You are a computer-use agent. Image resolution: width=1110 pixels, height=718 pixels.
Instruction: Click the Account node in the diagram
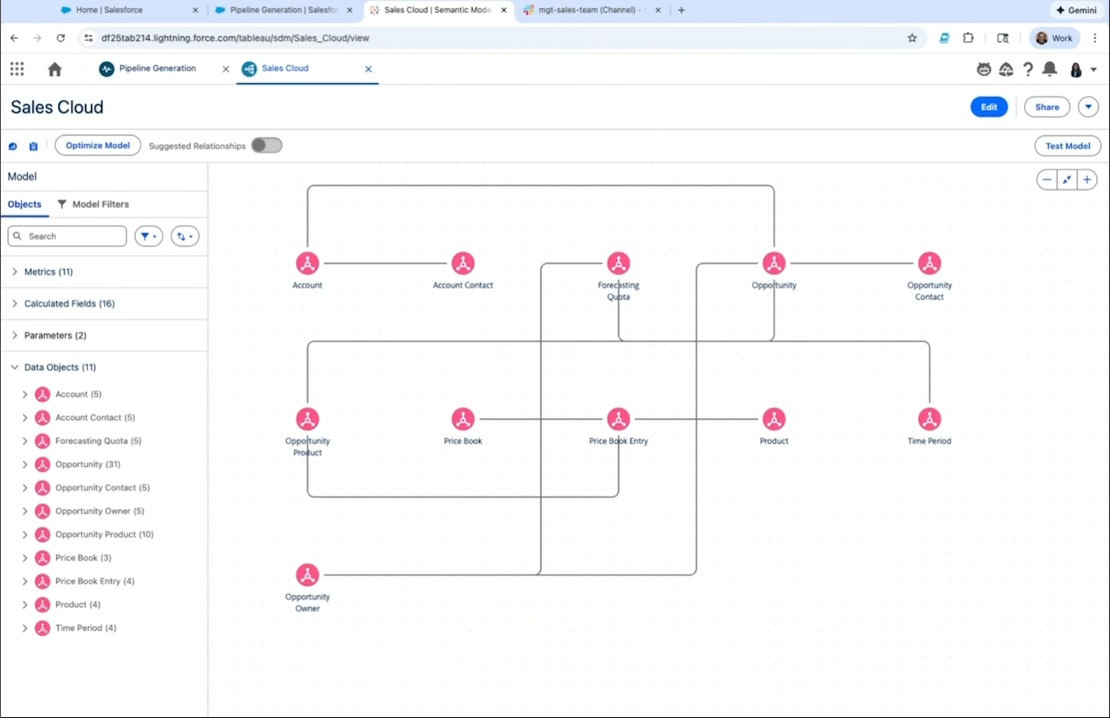307,263
